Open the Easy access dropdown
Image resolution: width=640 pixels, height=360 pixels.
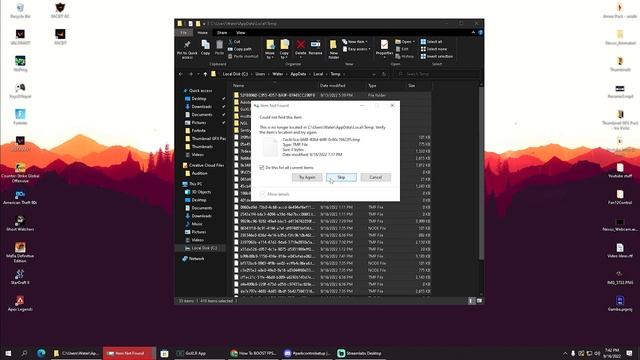pyautogui.click(x=356, y=49)
